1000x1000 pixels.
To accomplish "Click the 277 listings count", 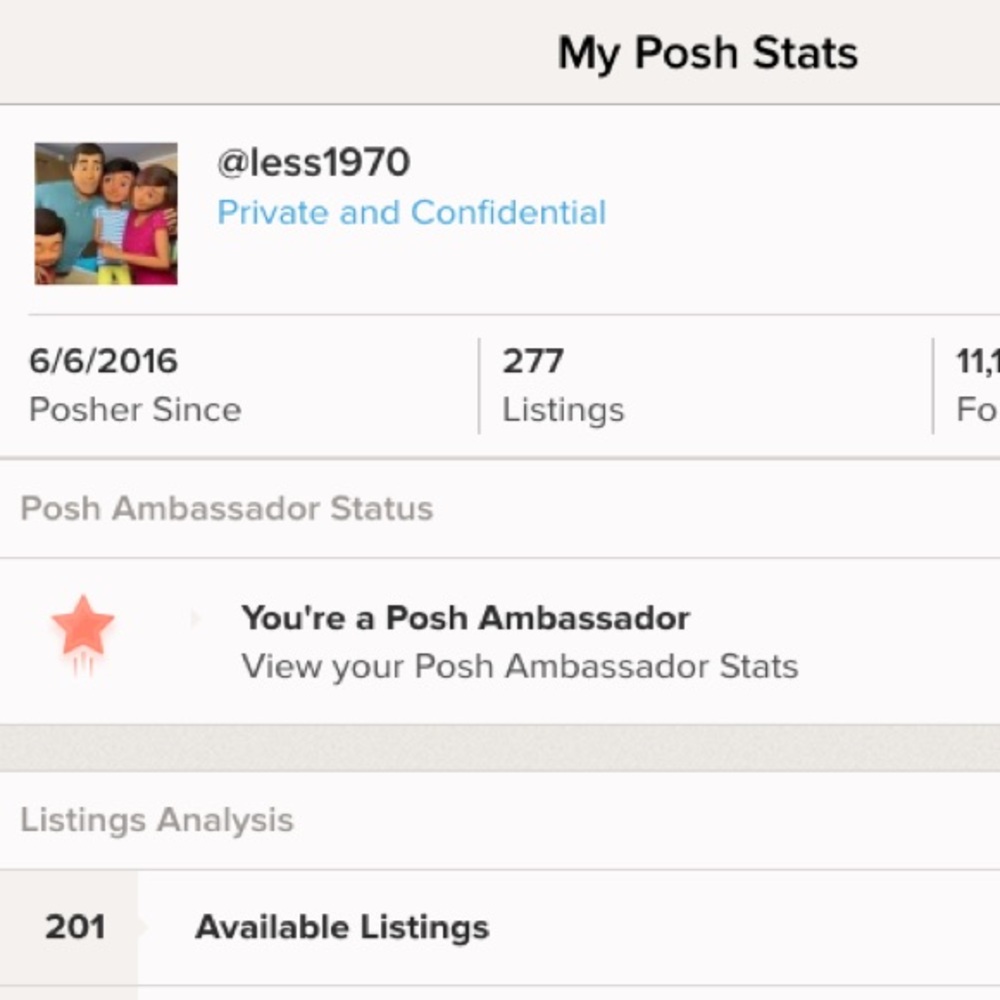I will [533, 361].
